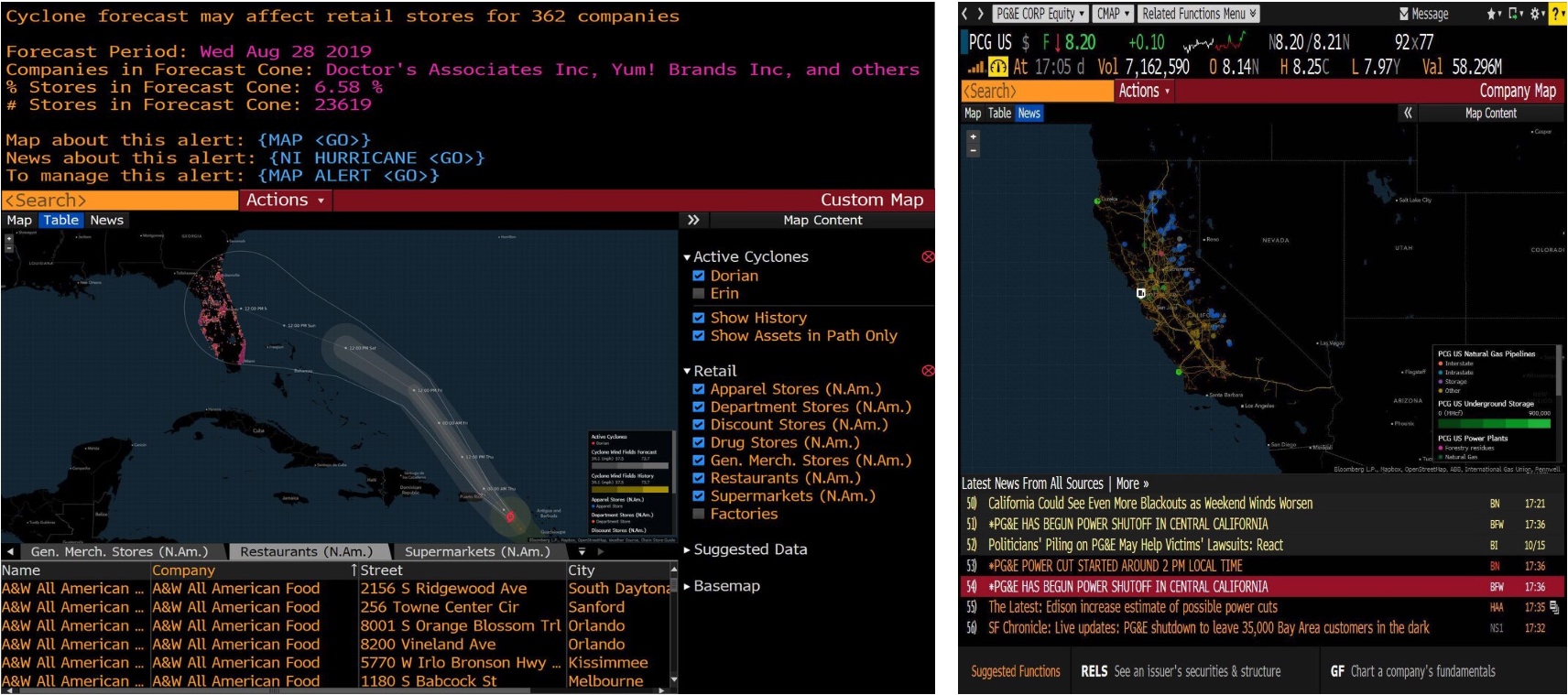The width and height of the screenshot is (1568, 695).
Task: Uncheck Discount Stores (N.Am.)
Action: [699, 425]
